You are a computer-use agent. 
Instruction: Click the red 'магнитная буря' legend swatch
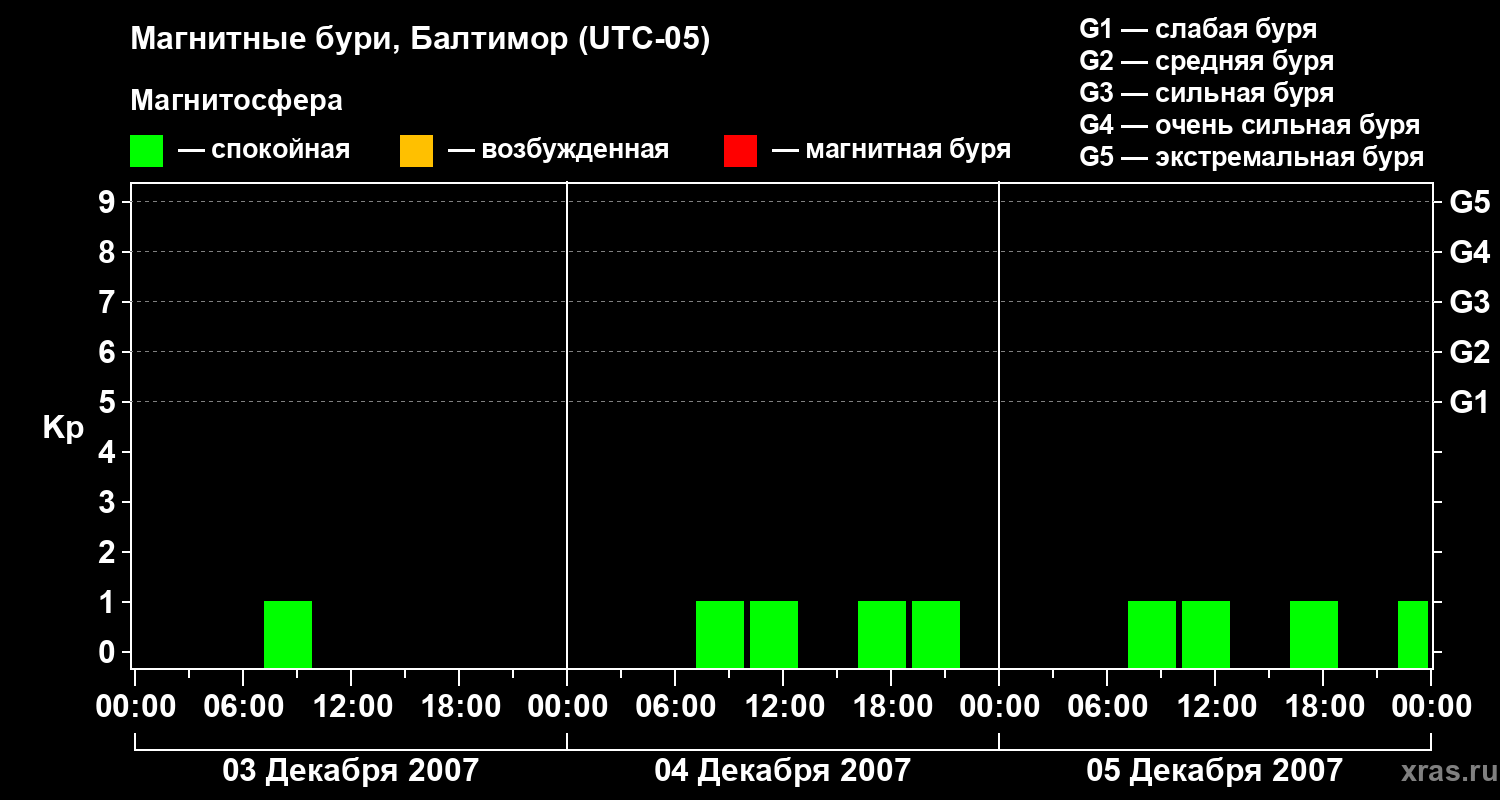pyautogui.click(x=740, y=151)
